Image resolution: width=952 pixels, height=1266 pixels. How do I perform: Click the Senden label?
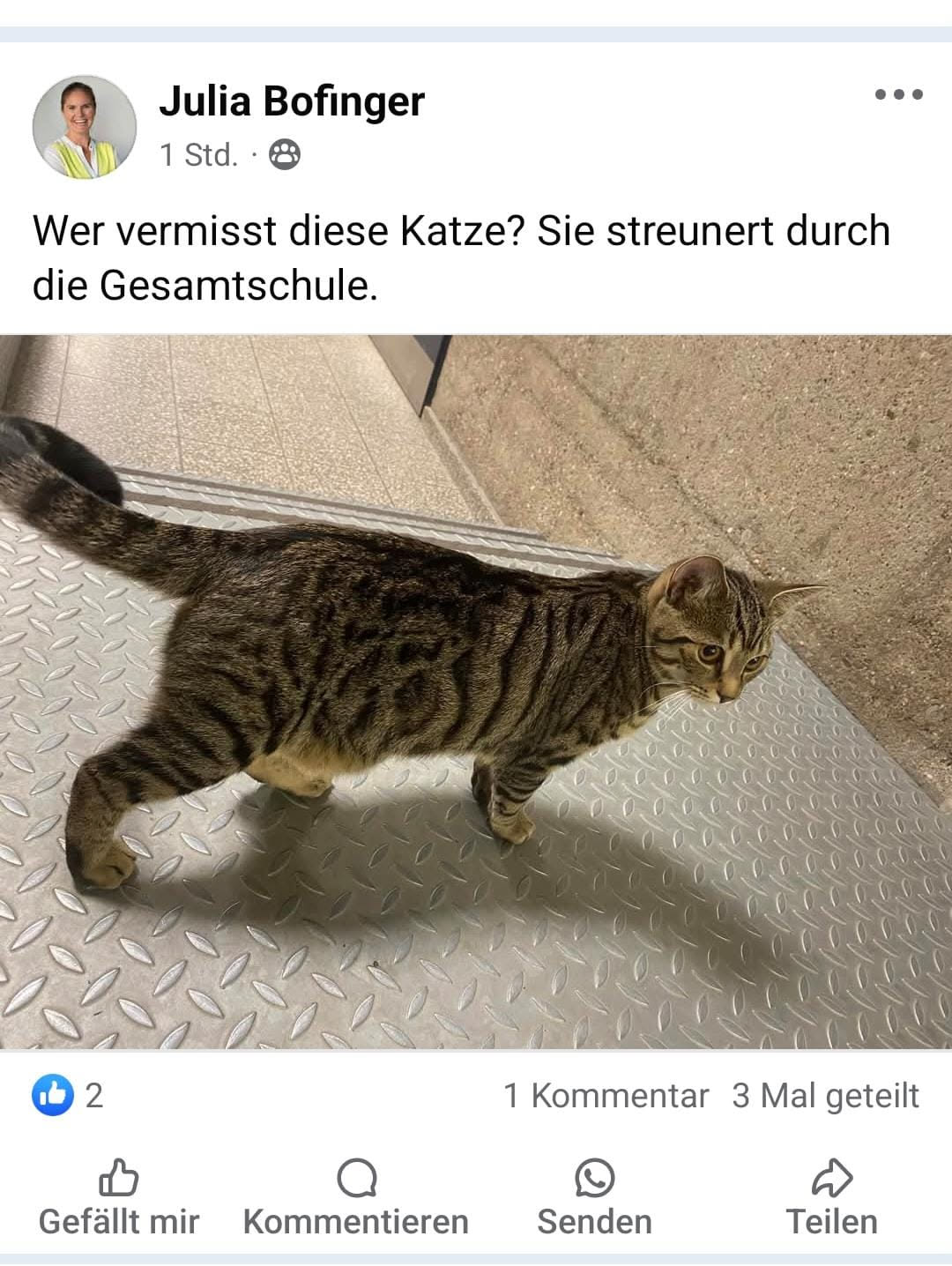coord(594,1222)
